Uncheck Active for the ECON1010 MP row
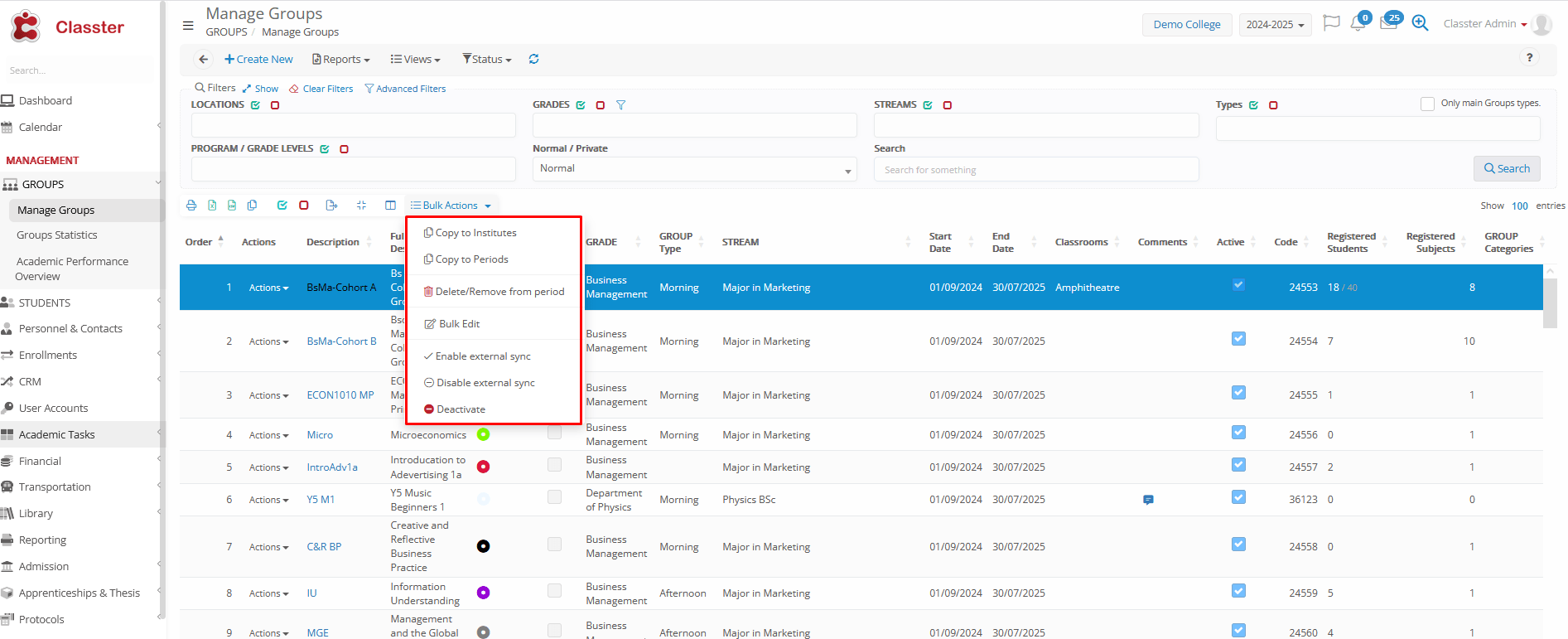 click(1238, 393)
